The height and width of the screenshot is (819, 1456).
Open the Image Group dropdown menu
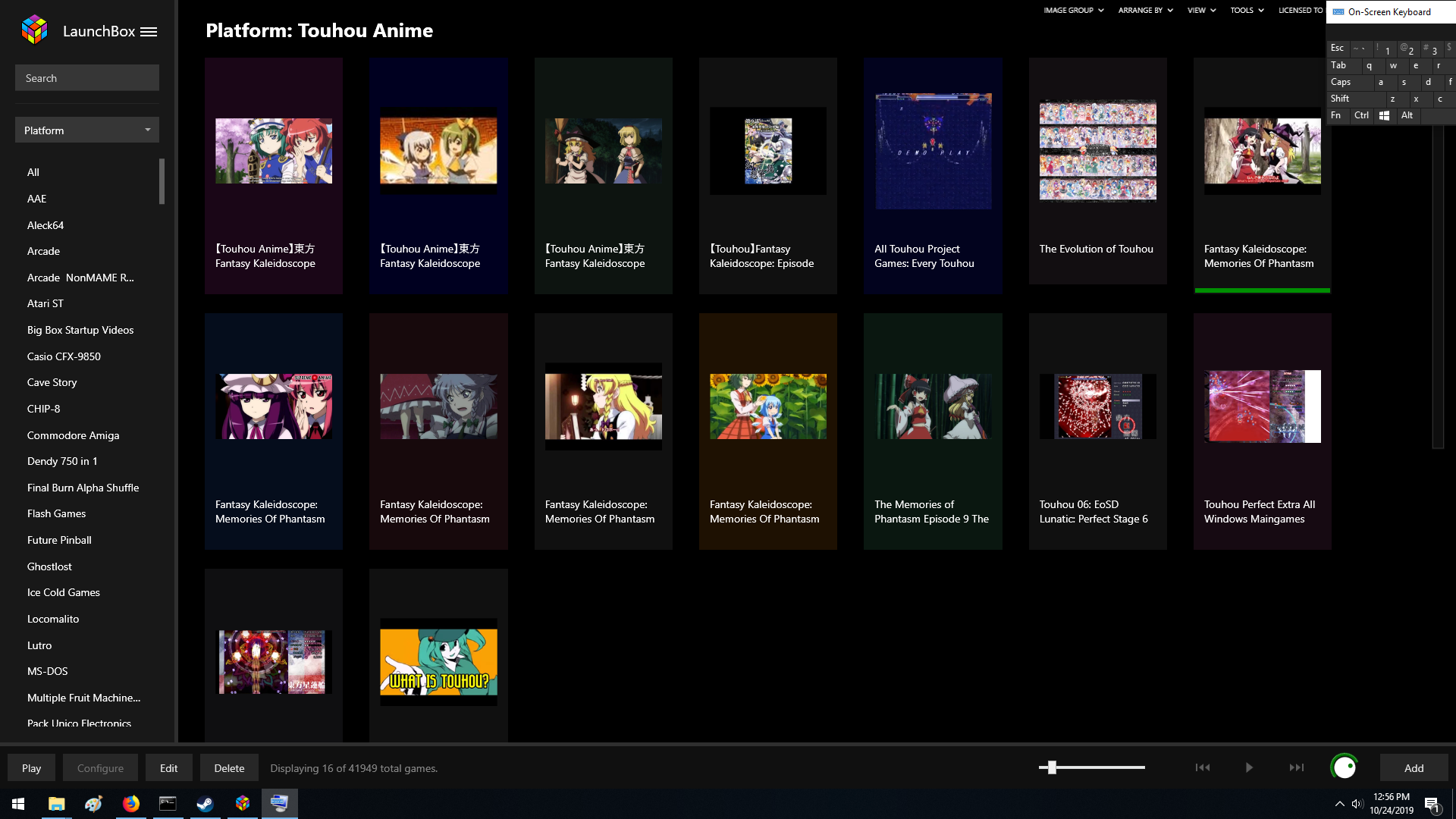point(1073,11)
